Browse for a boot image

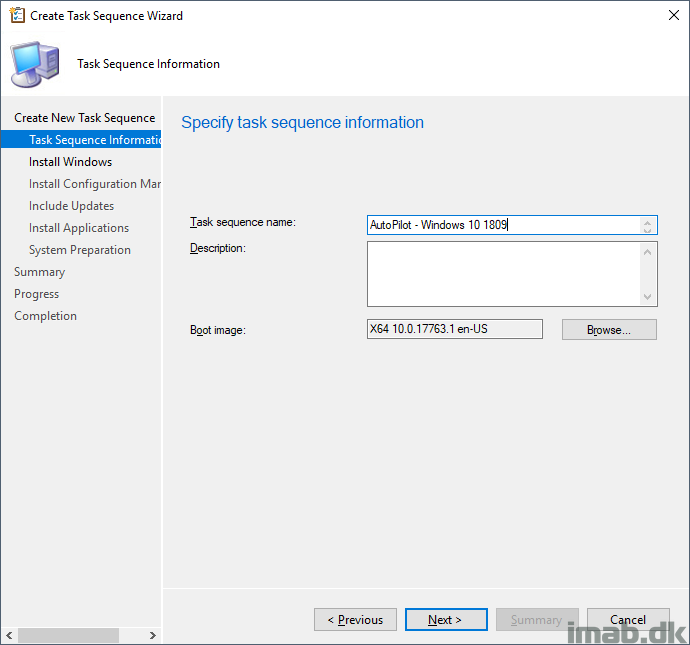(x=609, y=330)
